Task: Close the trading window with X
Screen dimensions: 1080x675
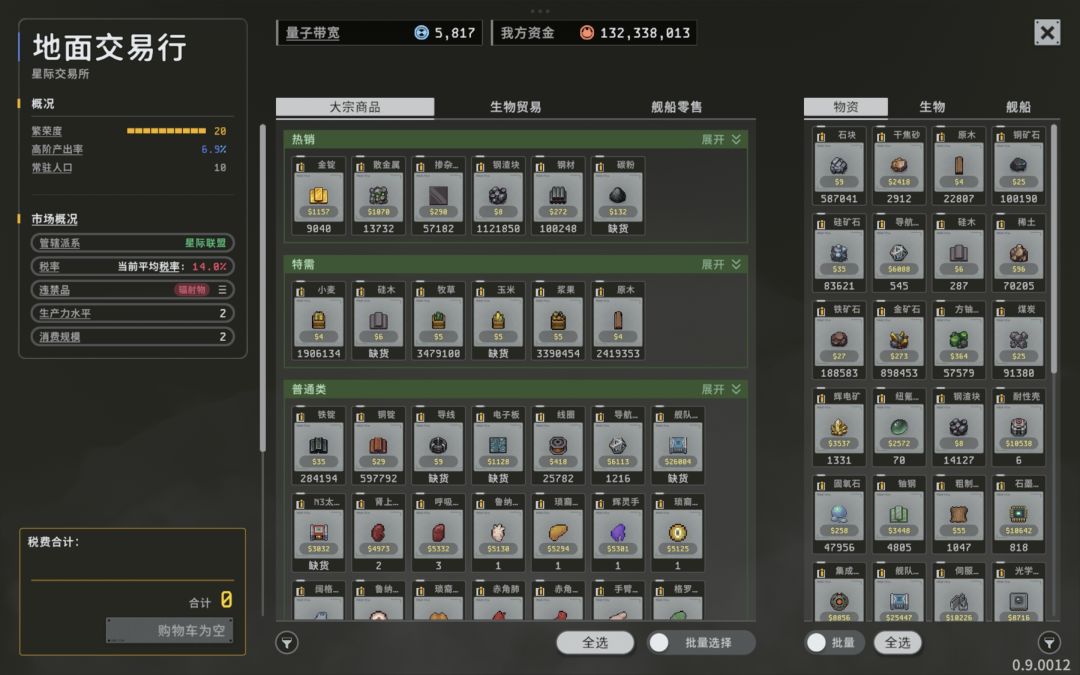Action: point(1047,32)
